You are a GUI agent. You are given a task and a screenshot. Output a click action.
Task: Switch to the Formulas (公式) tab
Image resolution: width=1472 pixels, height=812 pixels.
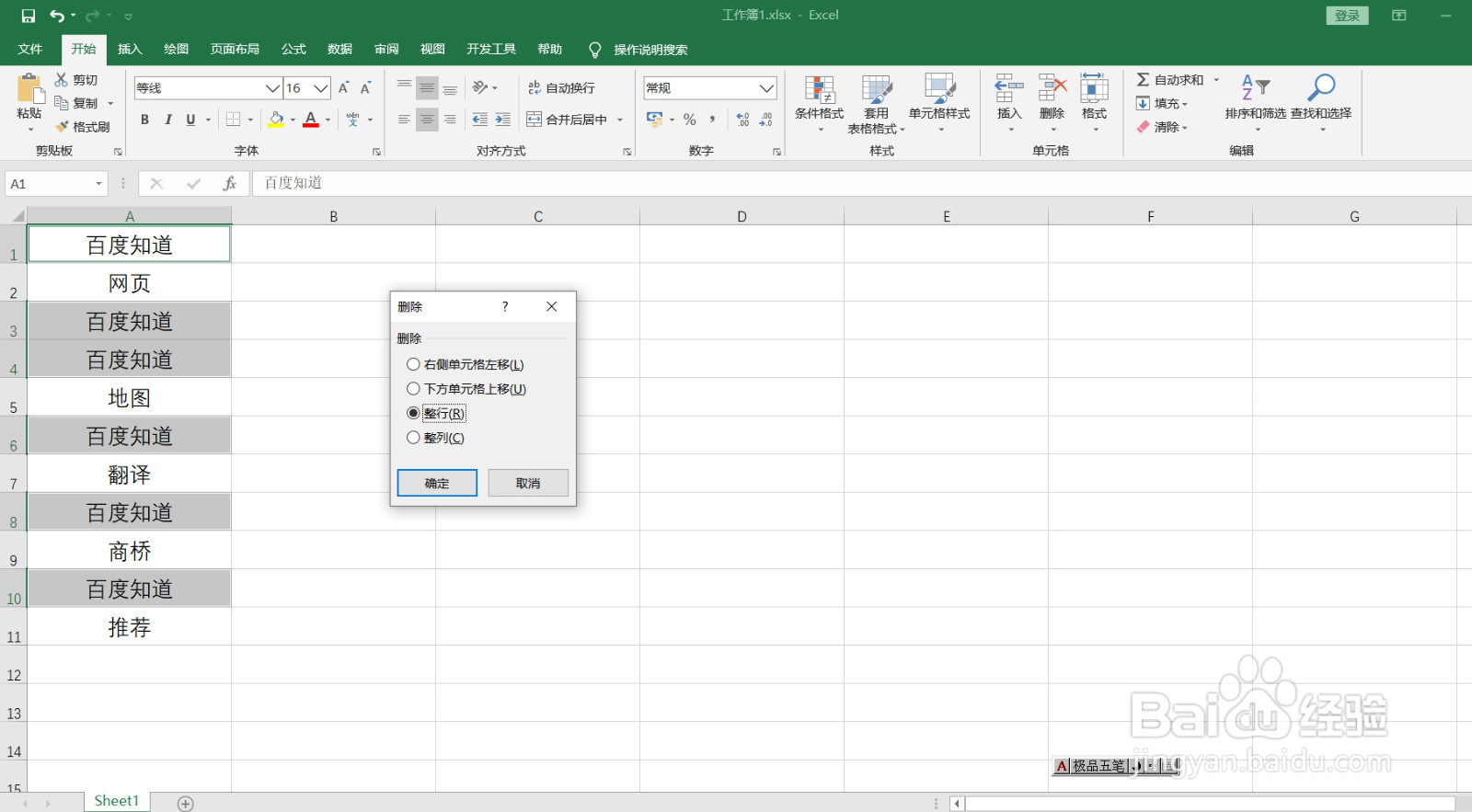293,50
